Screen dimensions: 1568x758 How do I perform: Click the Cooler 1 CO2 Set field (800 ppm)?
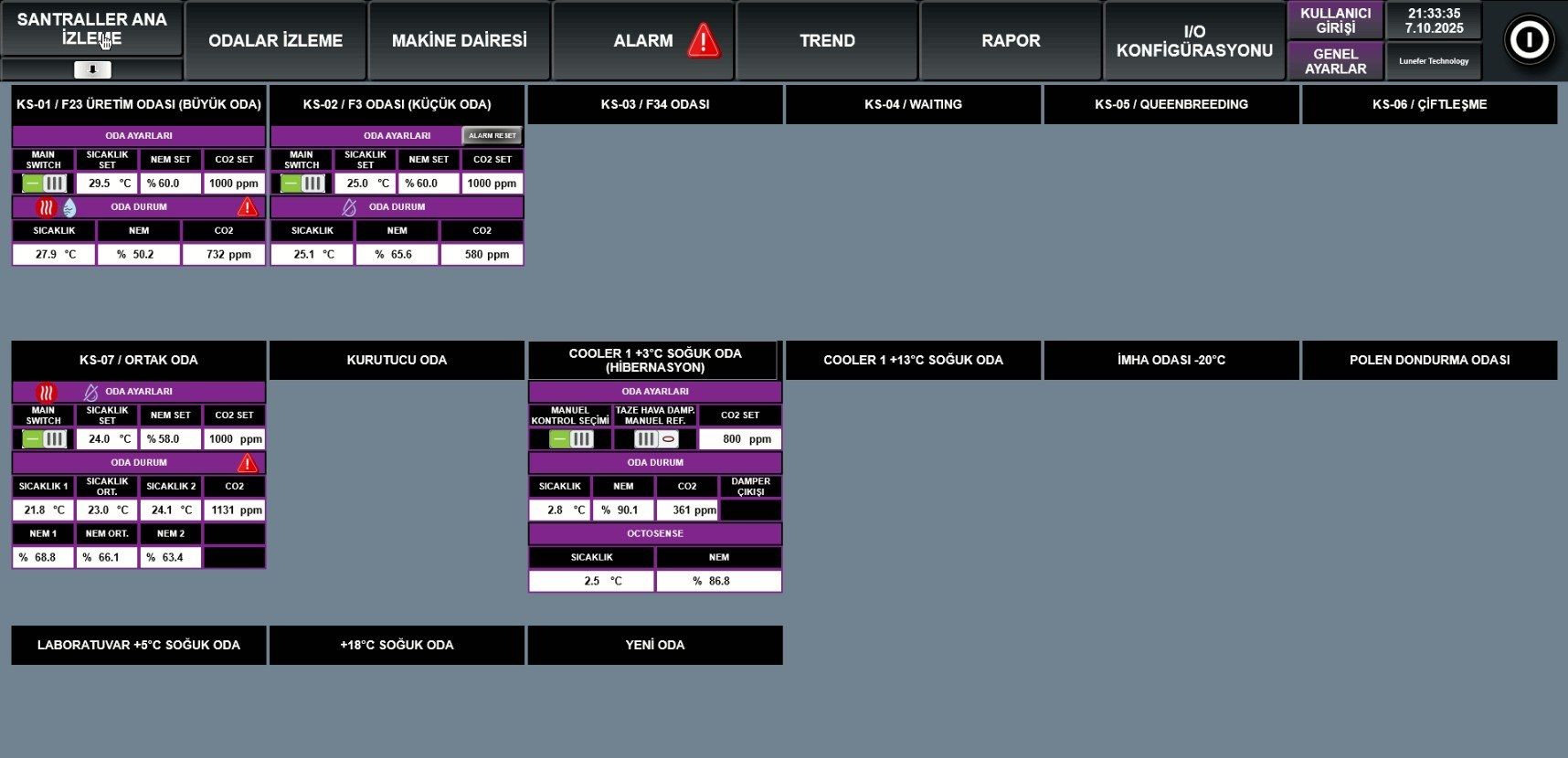[x=740, y=439]
